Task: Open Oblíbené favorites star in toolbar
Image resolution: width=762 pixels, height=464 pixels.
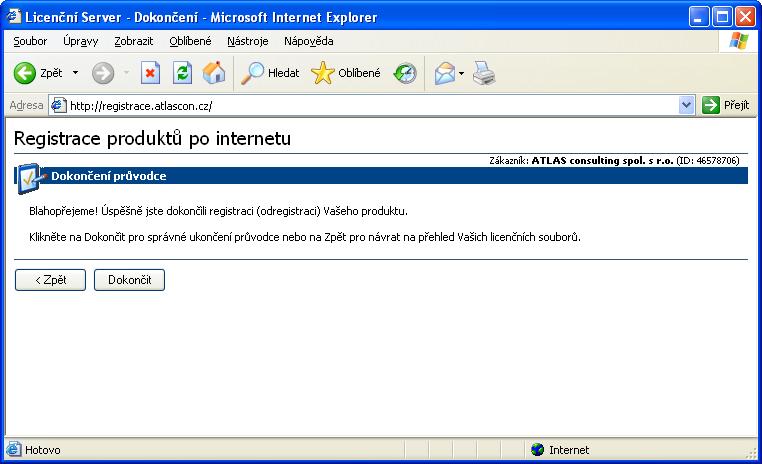Action: point(346,73)
